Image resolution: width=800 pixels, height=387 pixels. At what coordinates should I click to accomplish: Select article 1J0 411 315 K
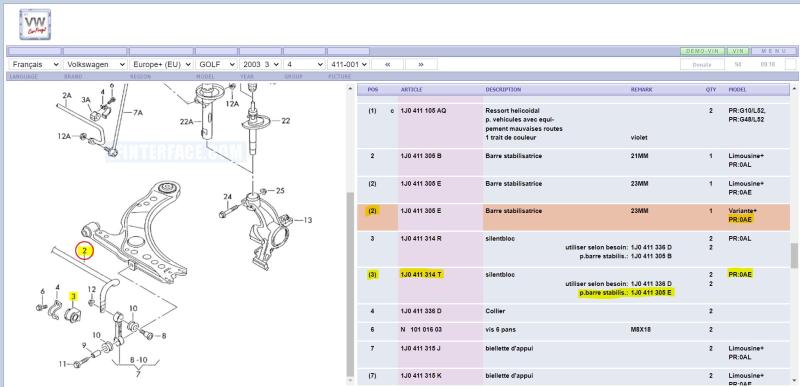click(421, 376)
